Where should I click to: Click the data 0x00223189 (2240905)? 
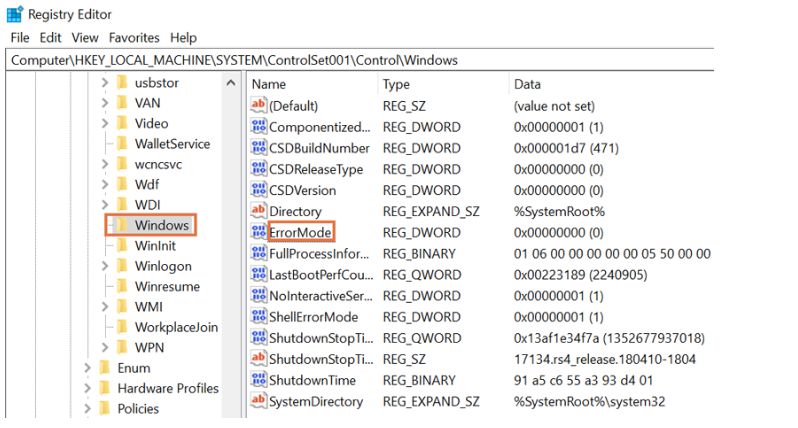point(580,275)
